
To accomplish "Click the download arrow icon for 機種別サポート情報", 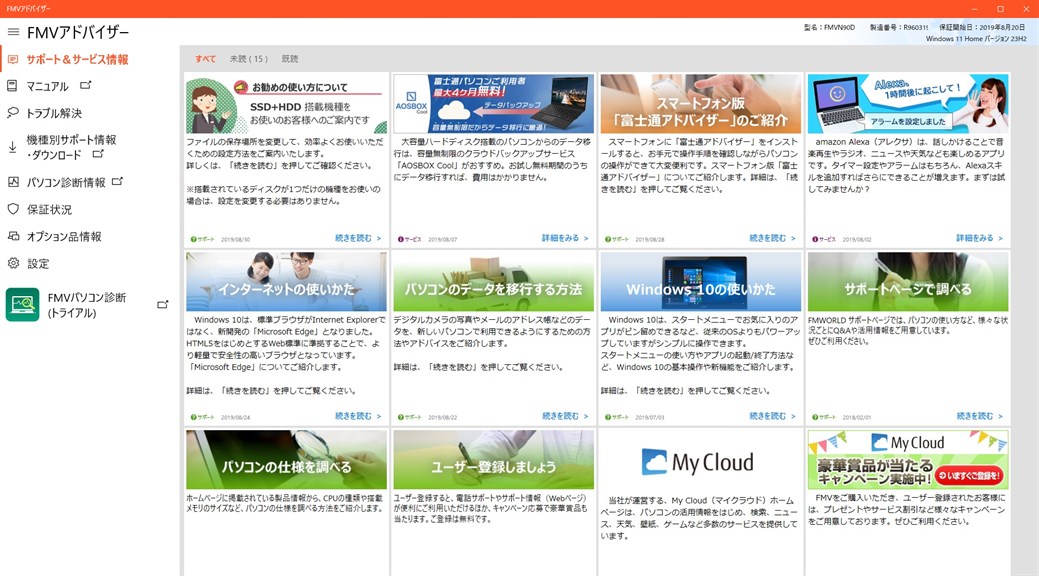I will (x=12, y=147).
